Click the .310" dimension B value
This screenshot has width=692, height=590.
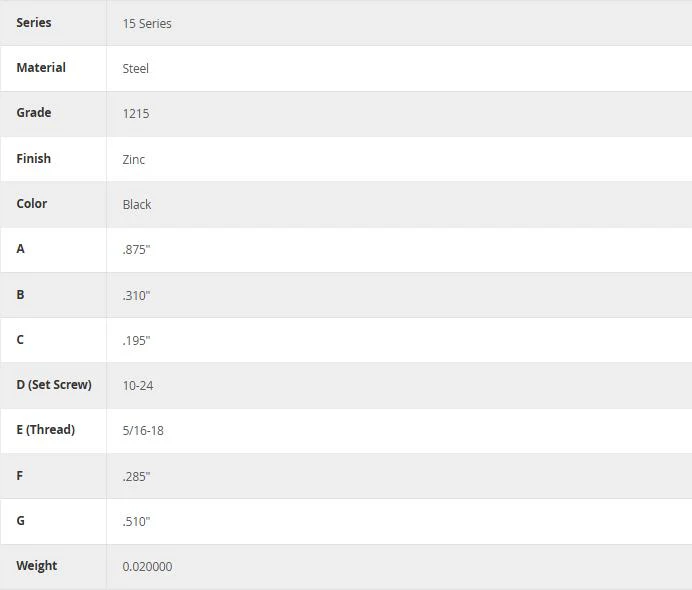(136, 295)
